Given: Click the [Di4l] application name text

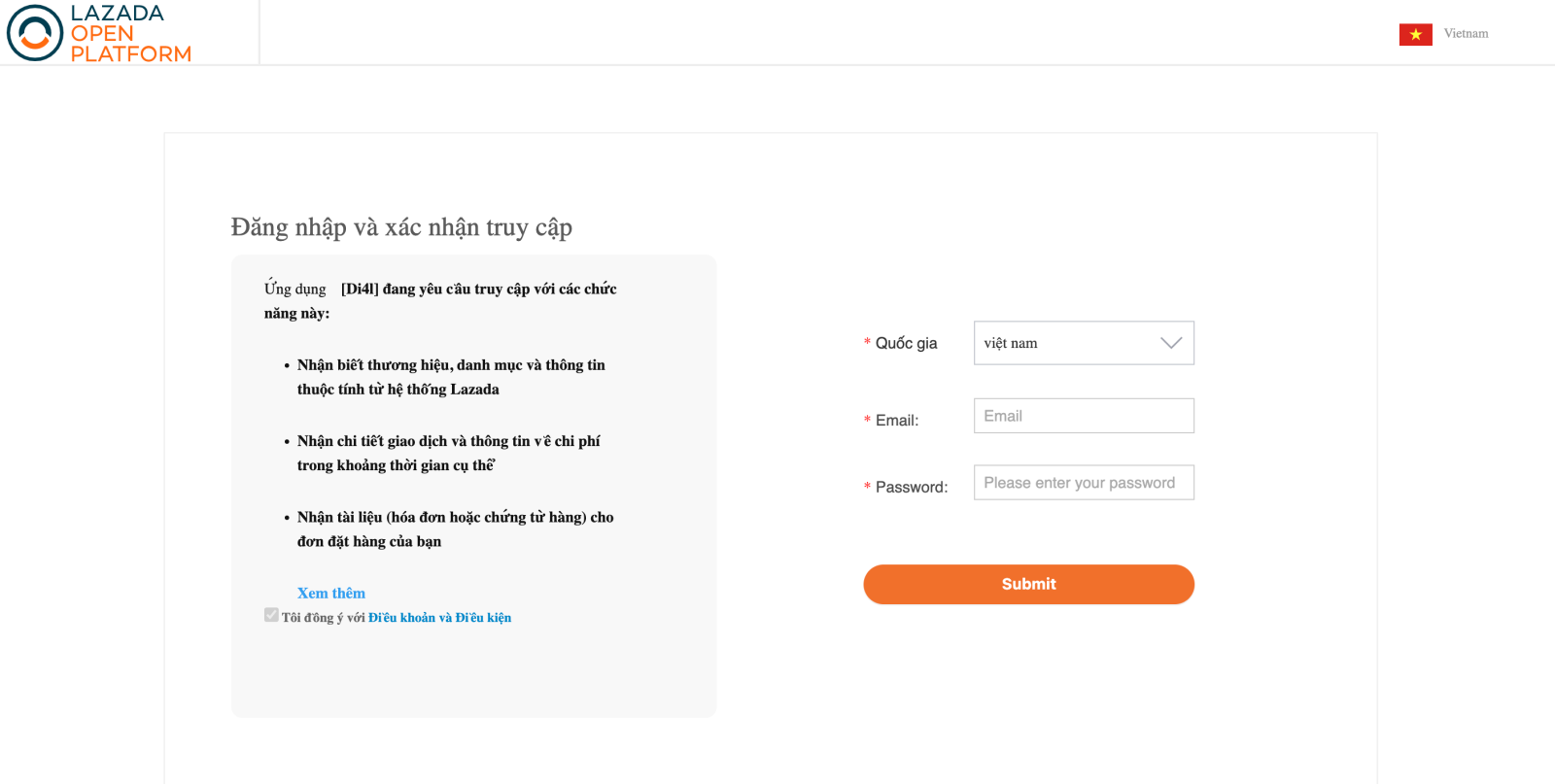Looking at the screenshot, I should [x=360, y=289].
